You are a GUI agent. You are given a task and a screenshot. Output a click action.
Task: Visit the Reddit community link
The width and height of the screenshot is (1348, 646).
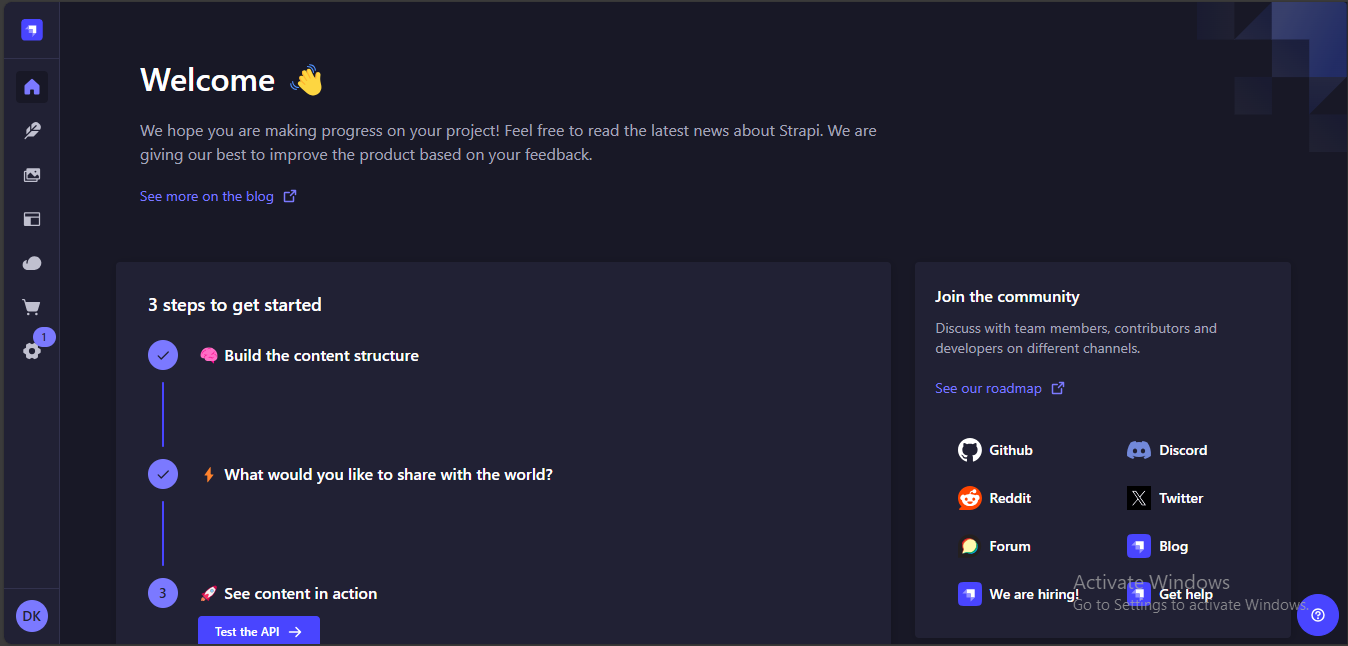[x=995, y=498]
